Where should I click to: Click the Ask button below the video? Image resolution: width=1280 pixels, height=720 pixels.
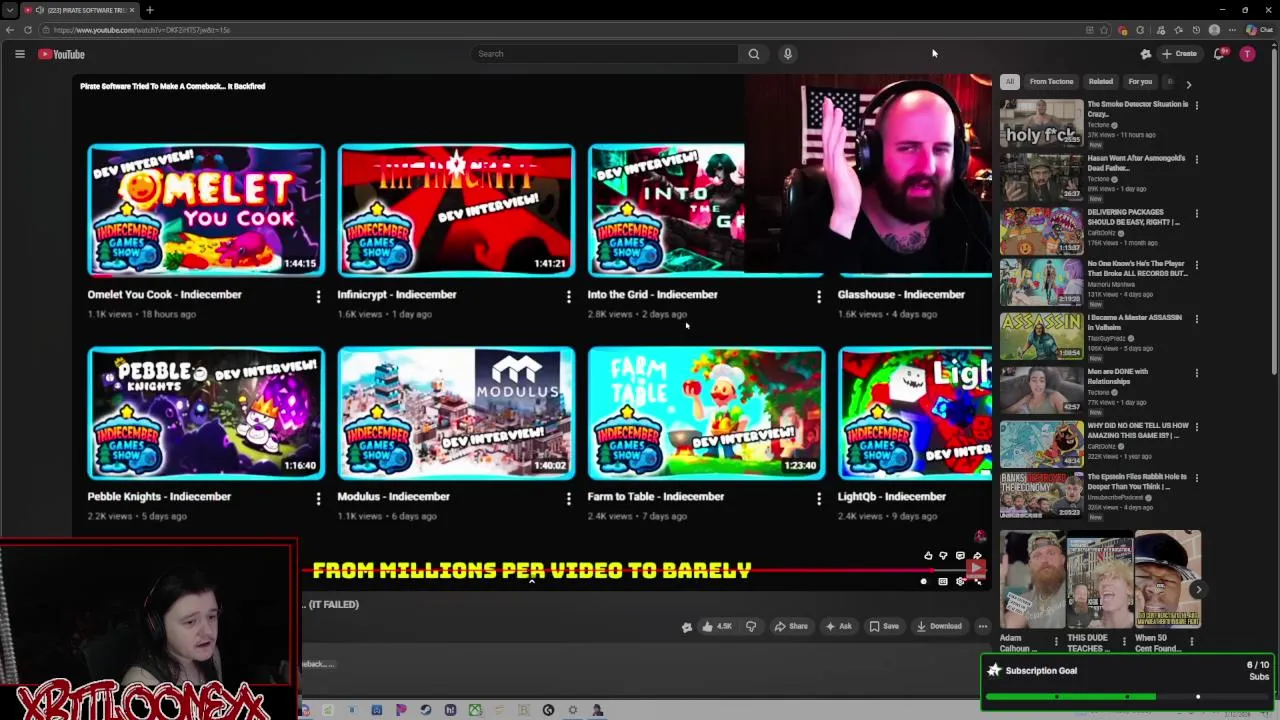[838, 626]
